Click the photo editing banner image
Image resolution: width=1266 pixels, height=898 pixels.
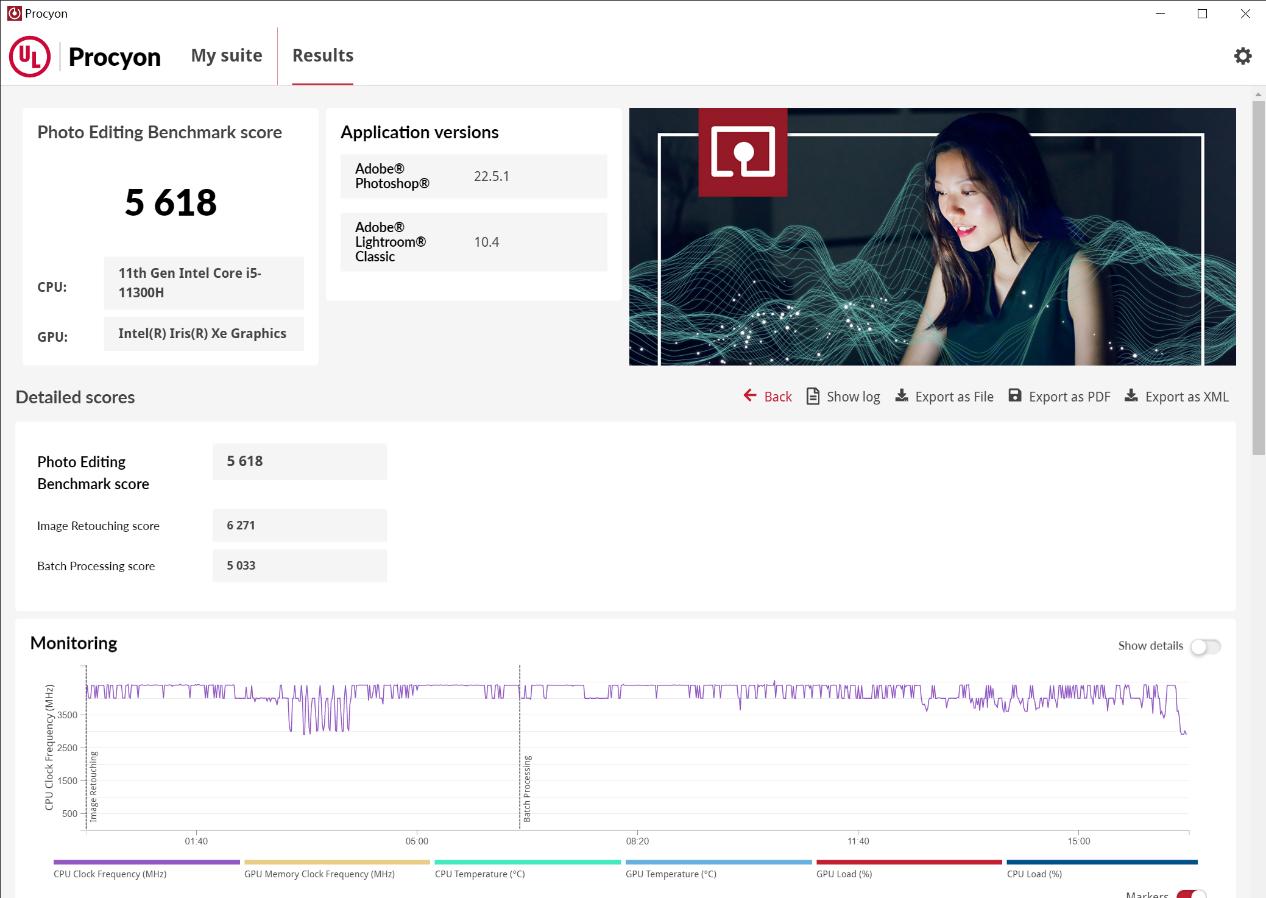tap(931, 237)
